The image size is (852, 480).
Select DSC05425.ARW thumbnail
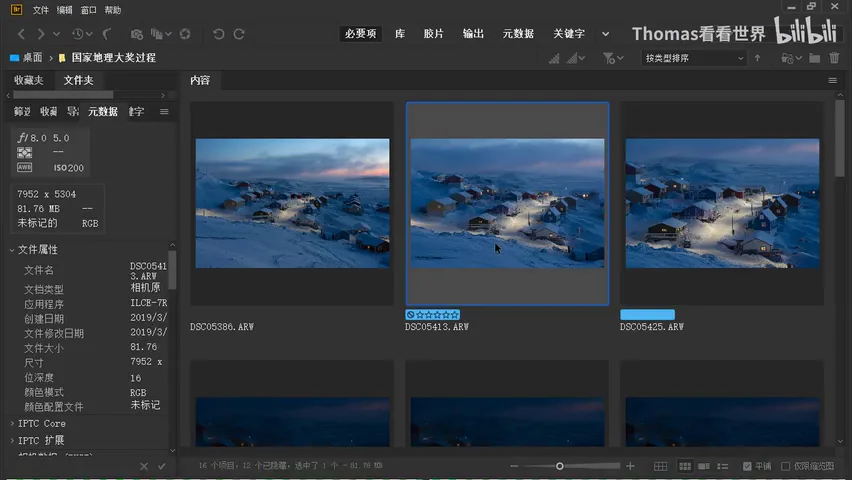click(x=722, y=203)
